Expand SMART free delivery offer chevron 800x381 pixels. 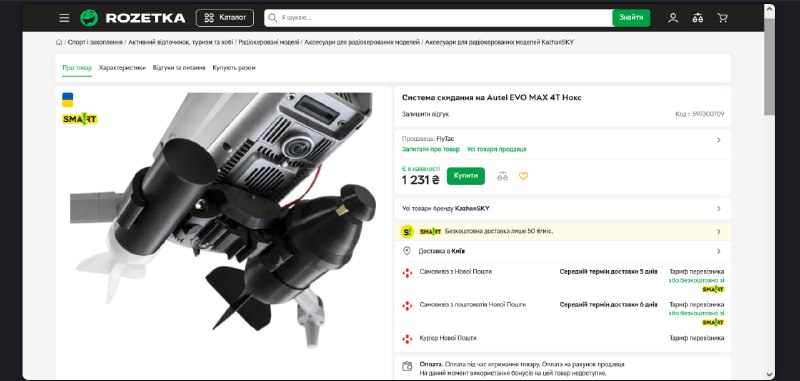(718, 232)
